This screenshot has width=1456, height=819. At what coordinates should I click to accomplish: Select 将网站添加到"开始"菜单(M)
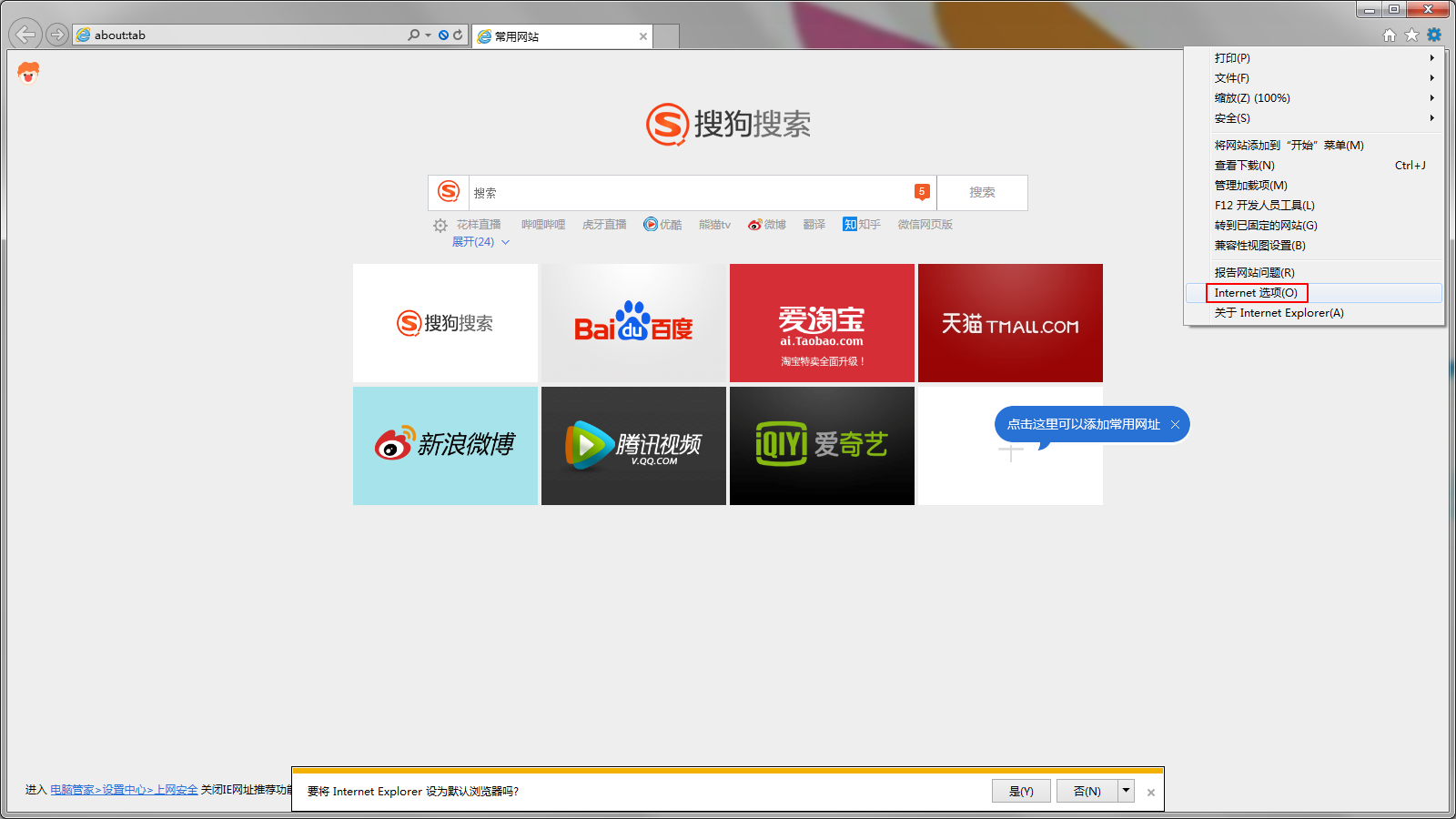(1315, 145)
